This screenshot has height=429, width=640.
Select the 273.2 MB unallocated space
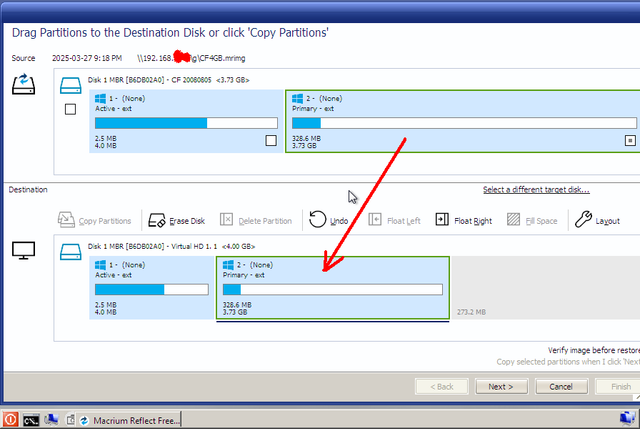545,288
